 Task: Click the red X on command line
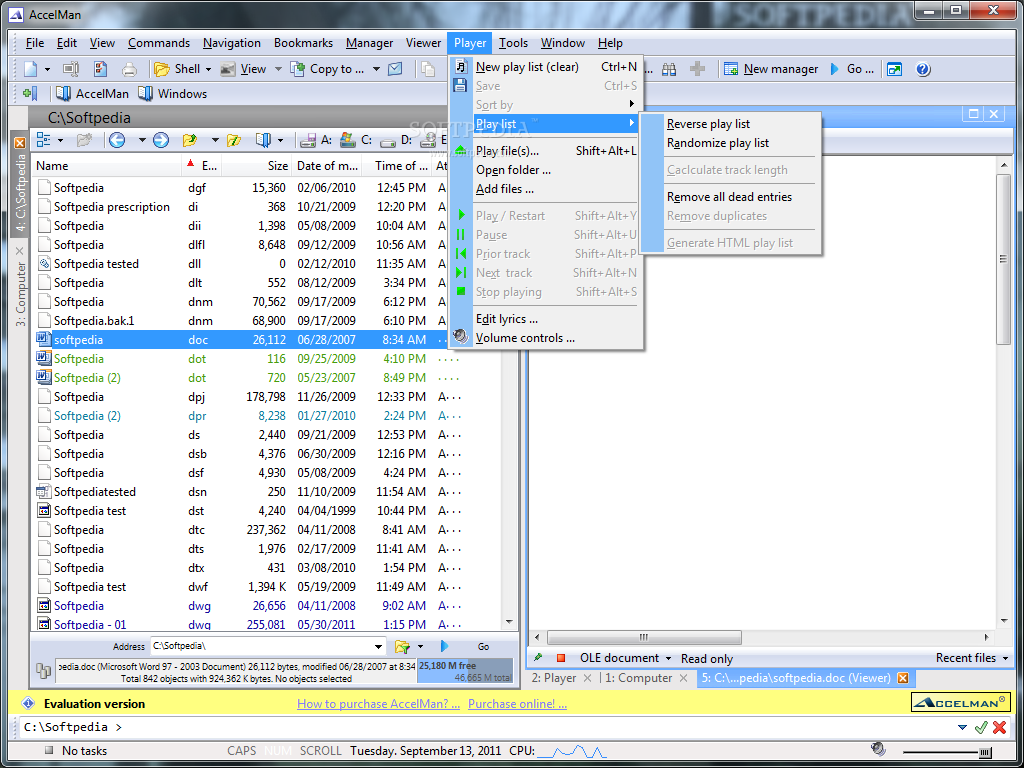(999, 728)
